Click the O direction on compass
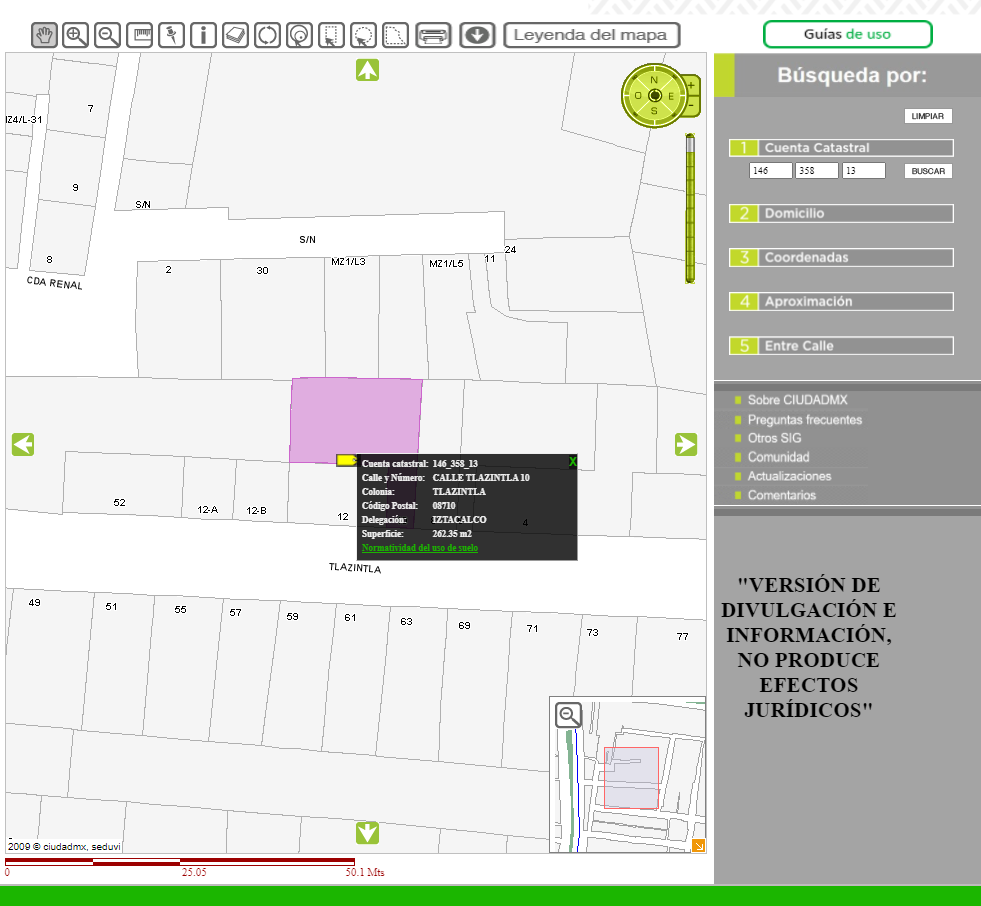981x906 pixels. click(638, 96)
